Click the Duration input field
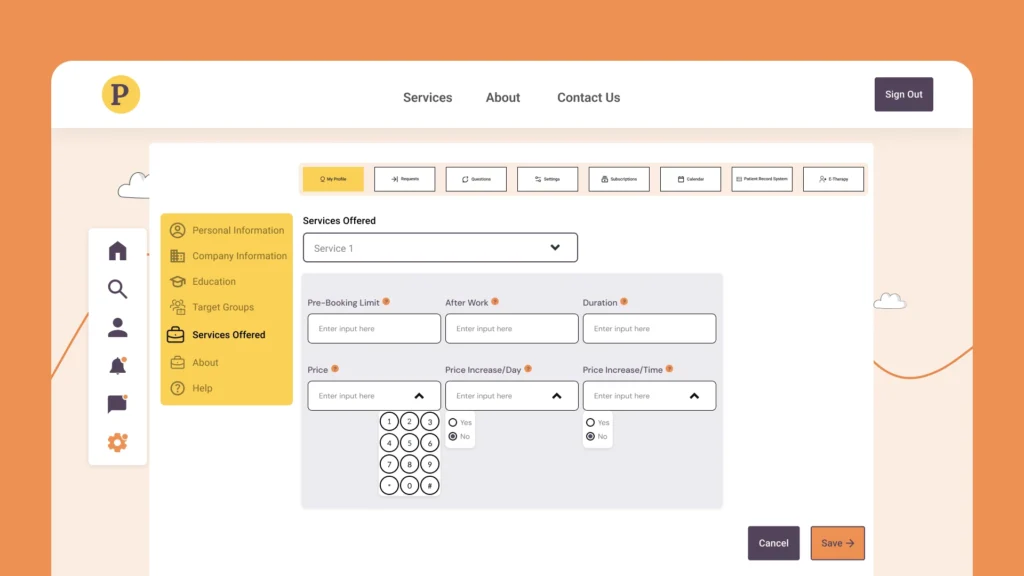The image size is (1024, 576). tap(649, 329)
